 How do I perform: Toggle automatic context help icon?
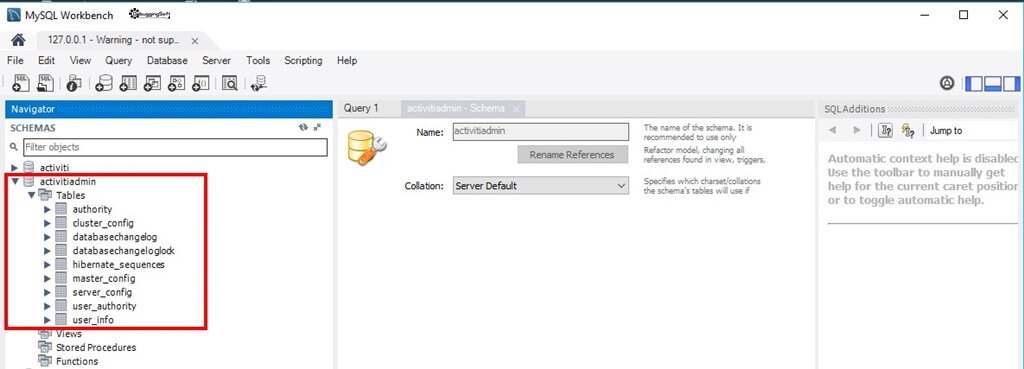pos(908,130)
